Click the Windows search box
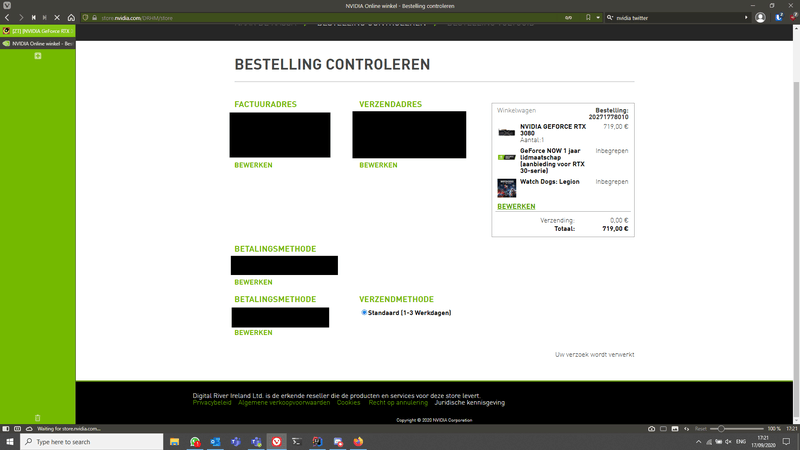 point(92,442)
